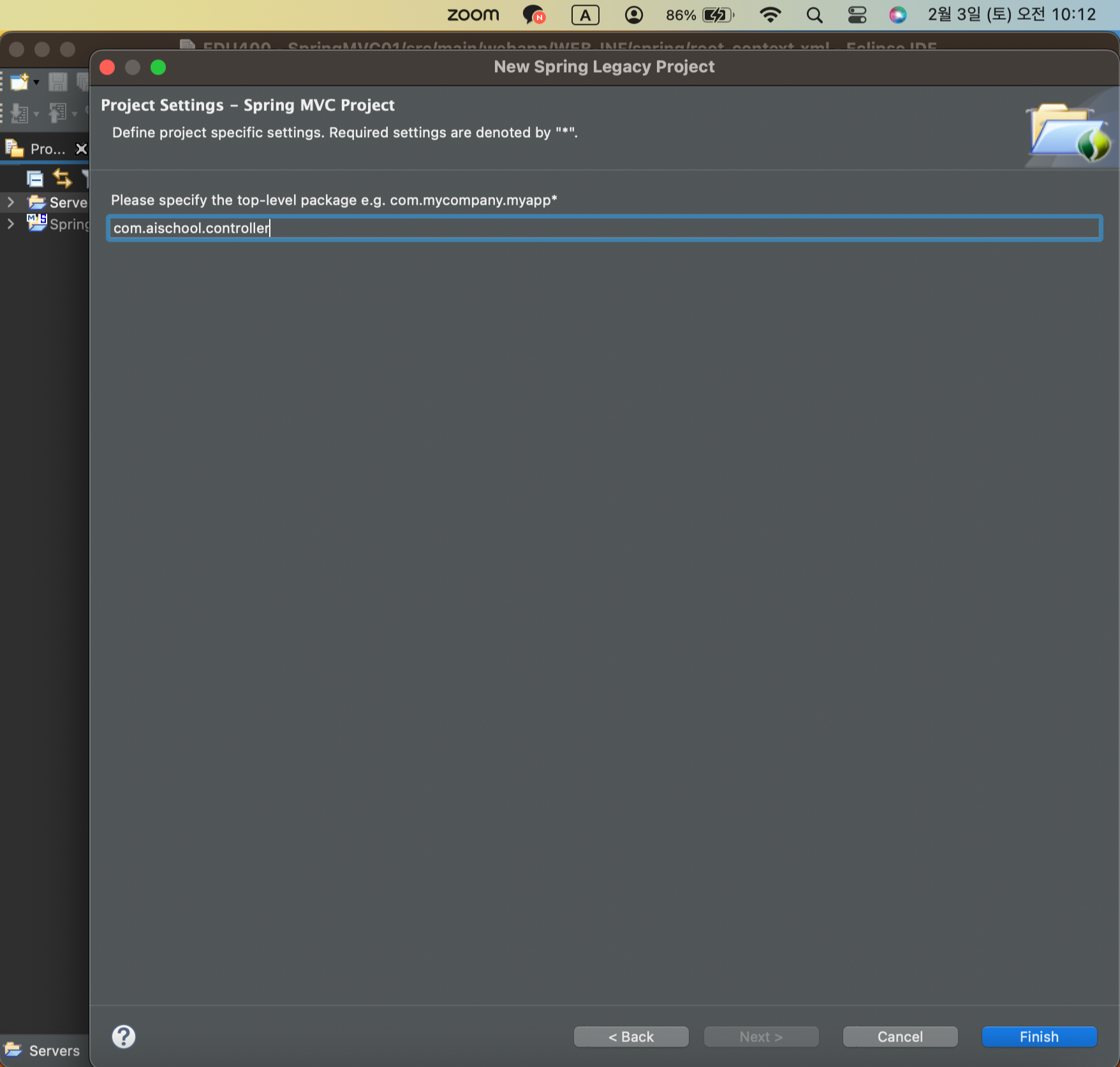This screenshot has height=1067, width=1120.
Task: Open the dialog help question mark icon
Action: coord(124,1036)
